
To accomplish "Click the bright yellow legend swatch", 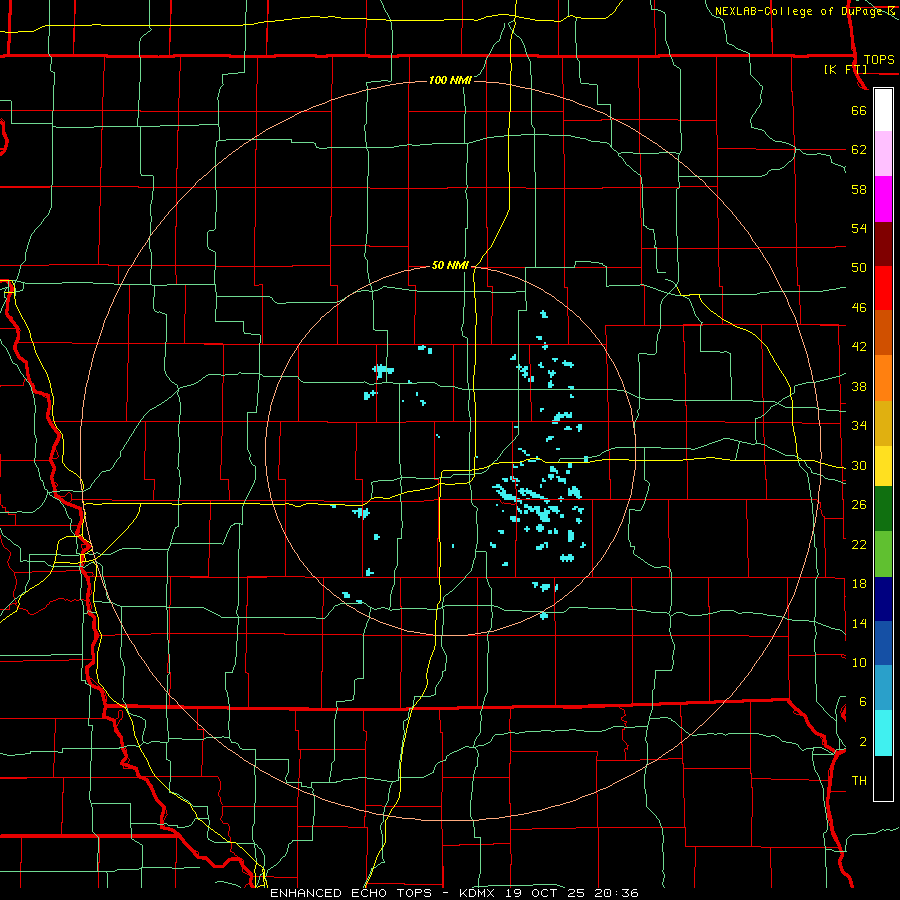I will (x=883, y=466).
